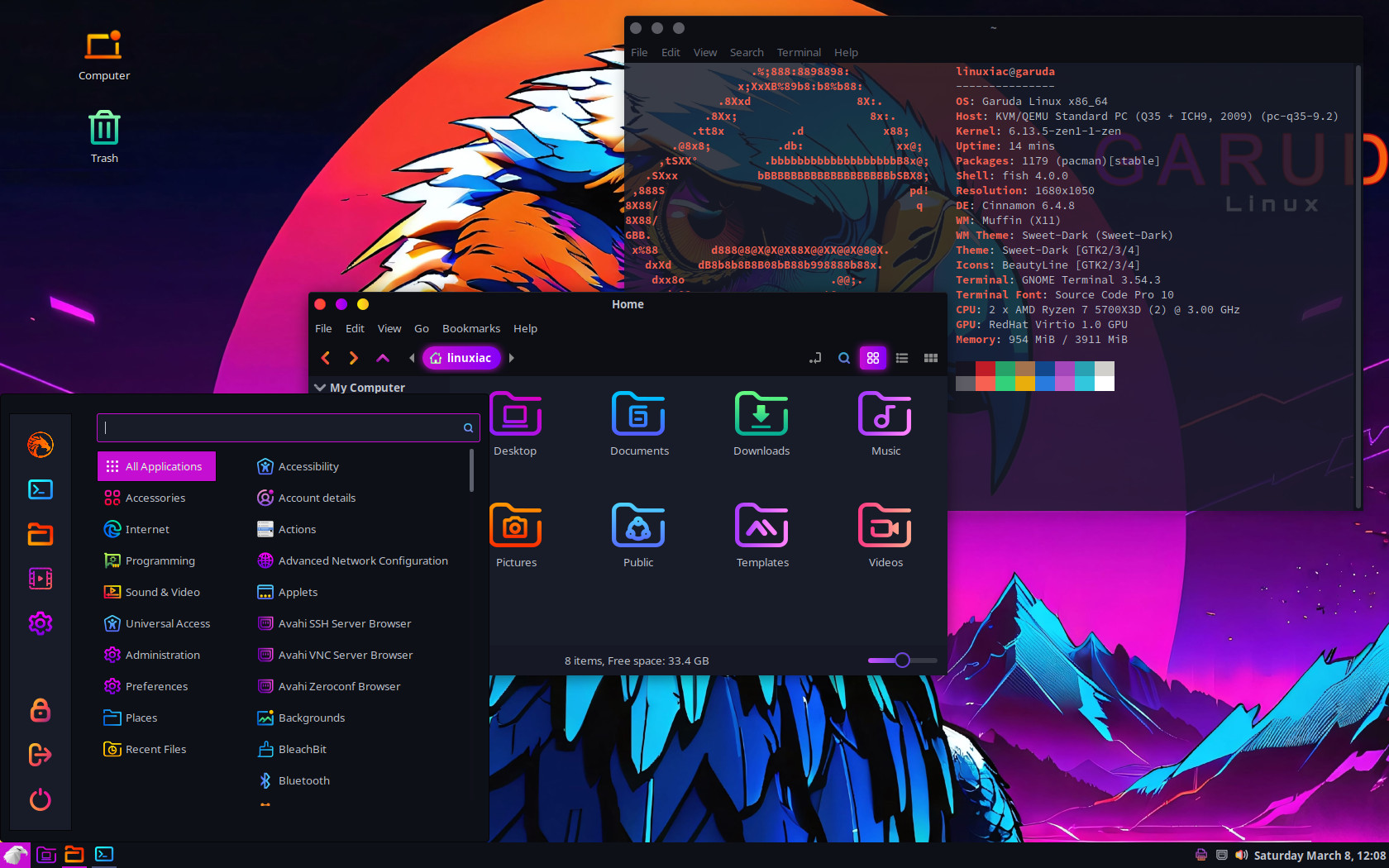
Task: Open the View menu in terminal window
Action: coord(705,52)
